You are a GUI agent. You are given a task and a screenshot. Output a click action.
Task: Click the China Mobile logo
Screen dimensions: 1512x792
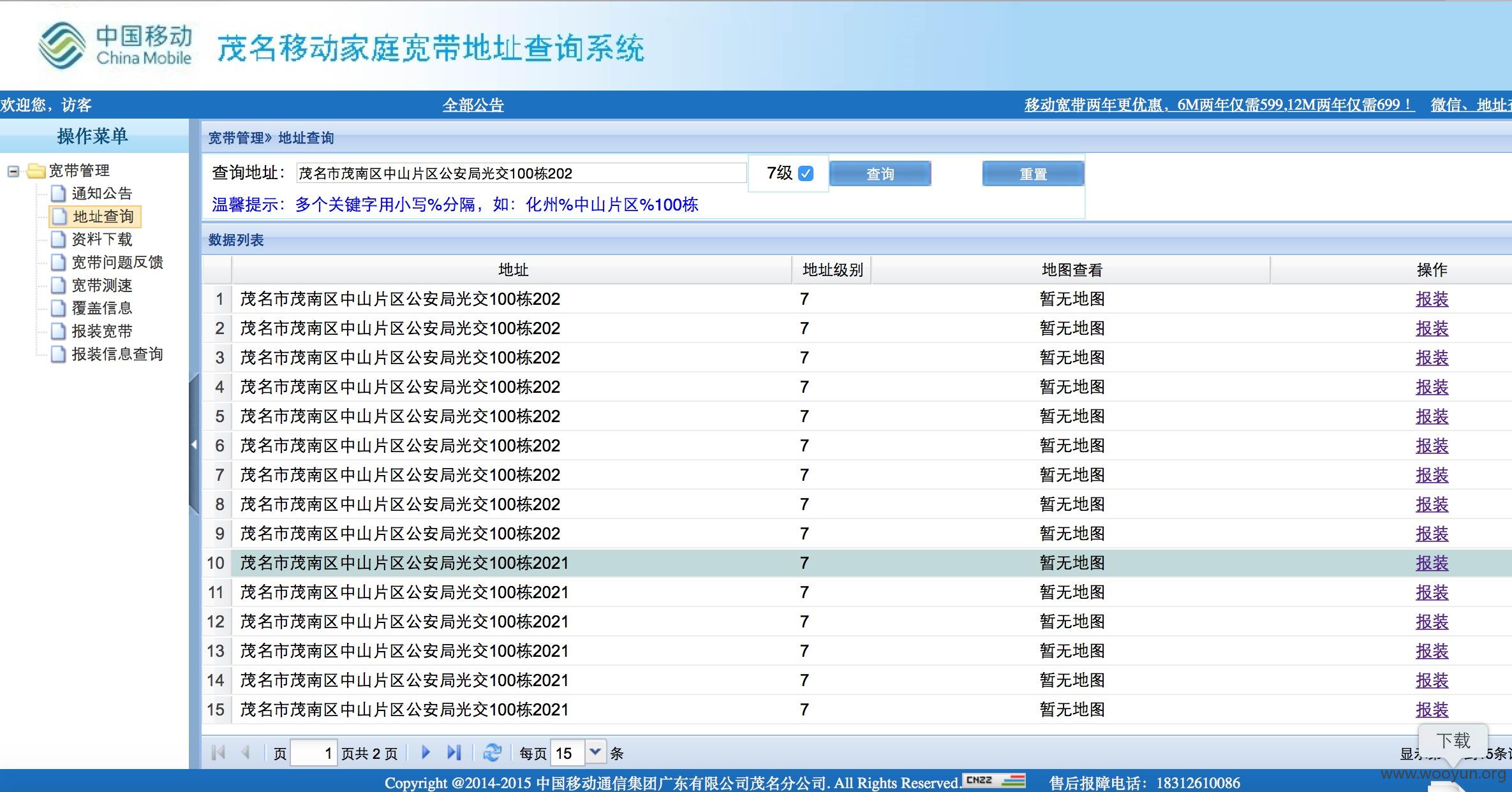[115, 45]
